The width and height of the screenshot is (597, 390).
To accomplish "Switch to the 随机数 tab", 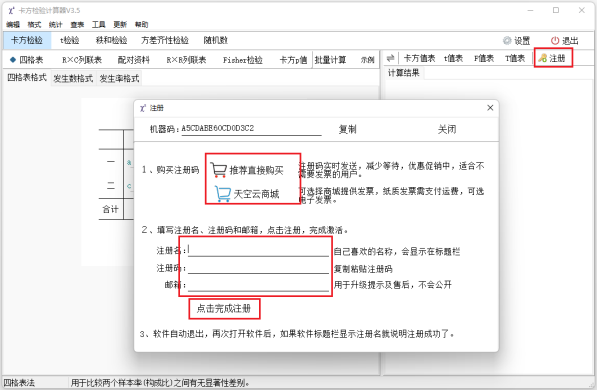I will tap(215, 40).
